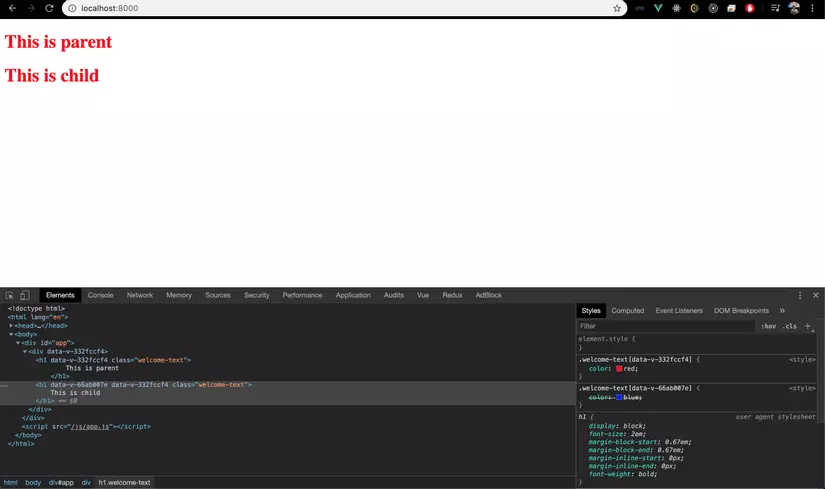Go forward using the browser forward arrow
Screen dimensions: 825x489
31,8
